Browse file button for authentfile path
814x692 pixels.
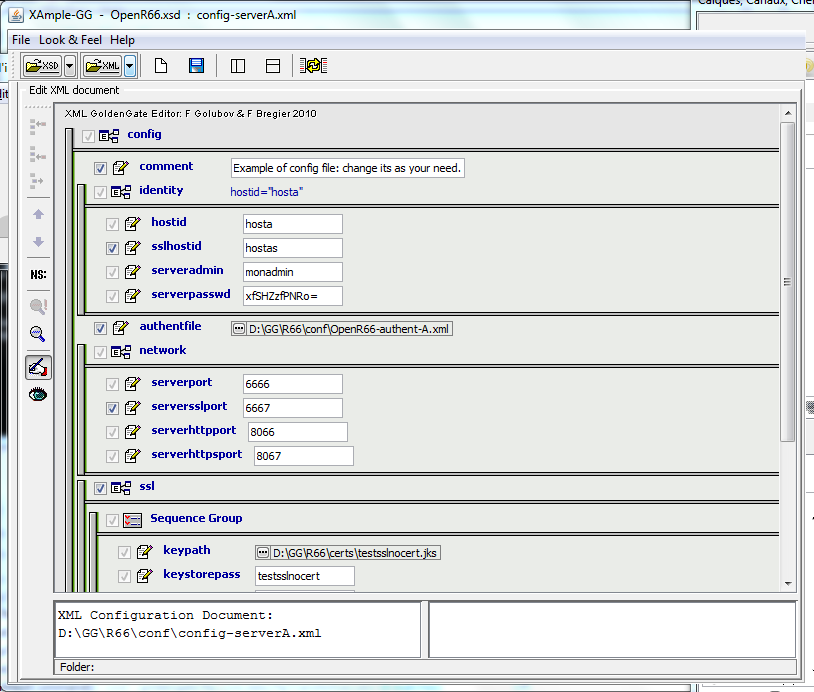click(239, 329)
